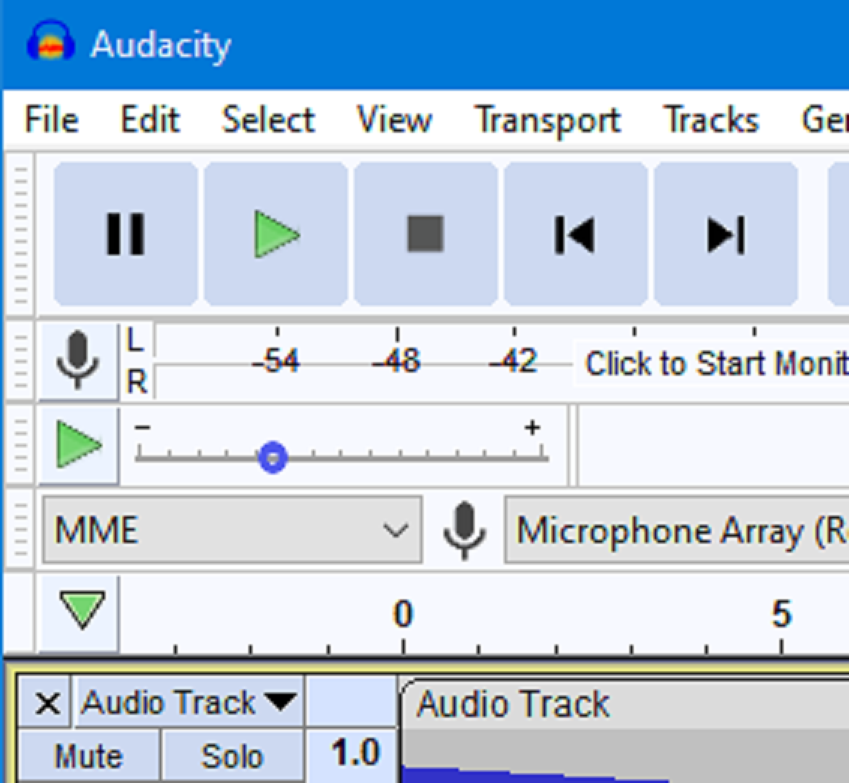
Task: Adjust the playback volume slider
Action: pyautogui.click(x=271, y=457)
